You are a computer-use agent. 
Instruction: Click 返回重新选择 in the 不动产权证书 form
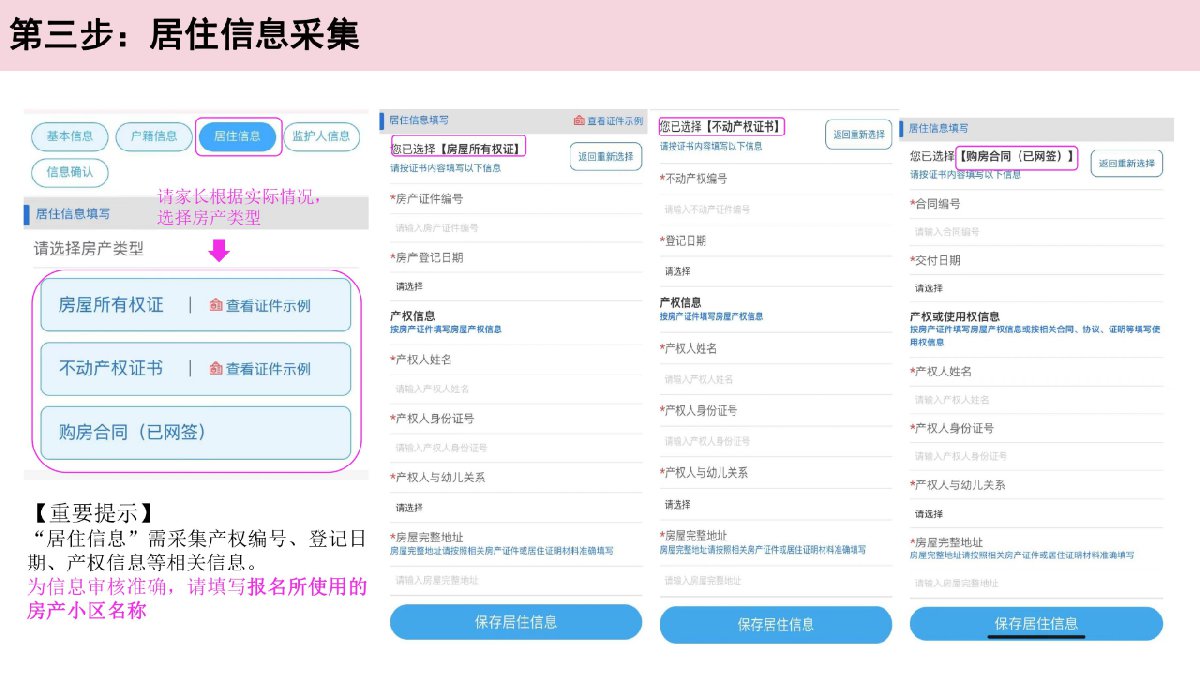(x=858, y=134)
